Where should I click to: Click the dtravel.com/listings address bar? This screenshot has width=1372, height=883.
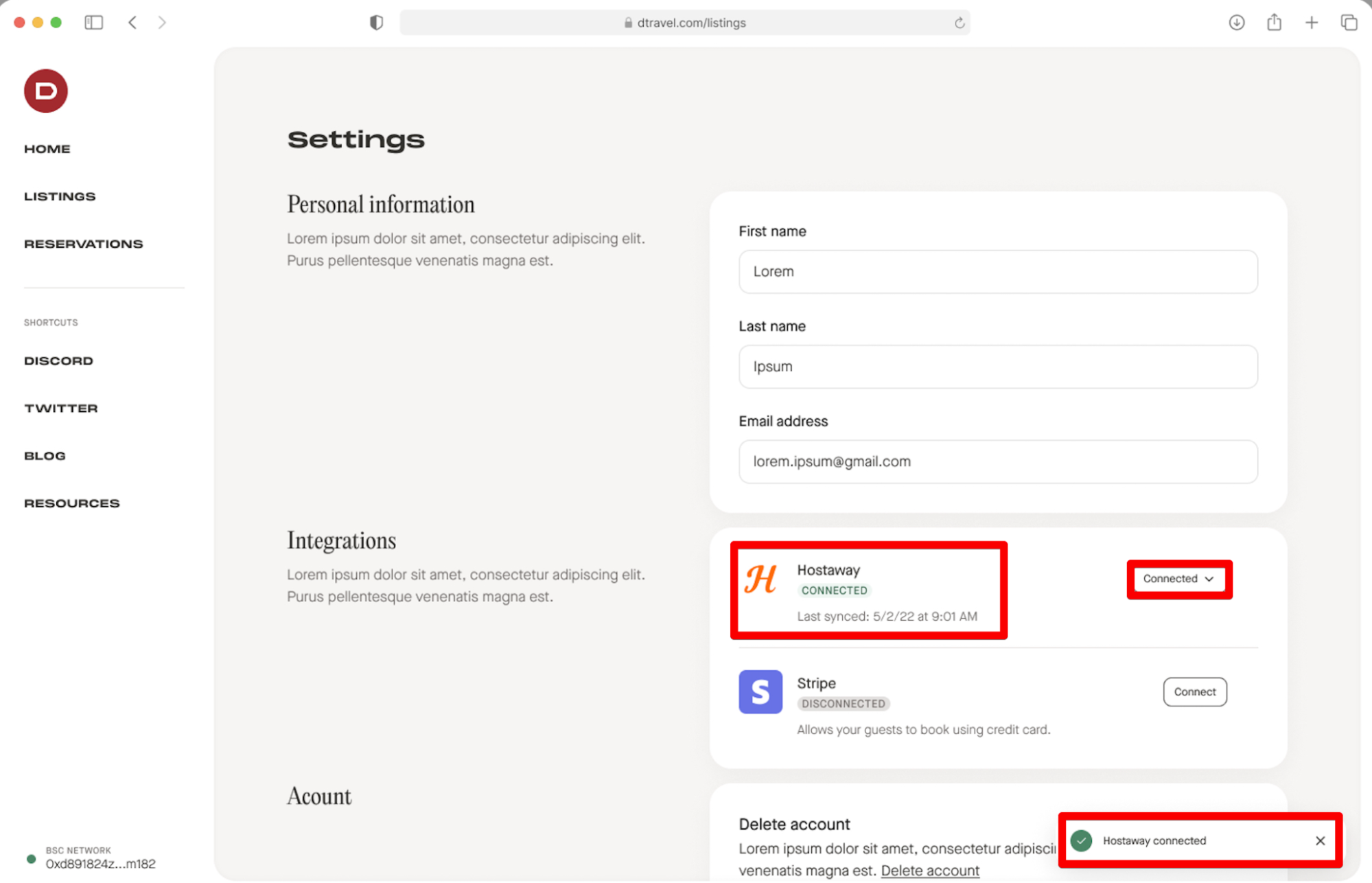coord(684,23)
